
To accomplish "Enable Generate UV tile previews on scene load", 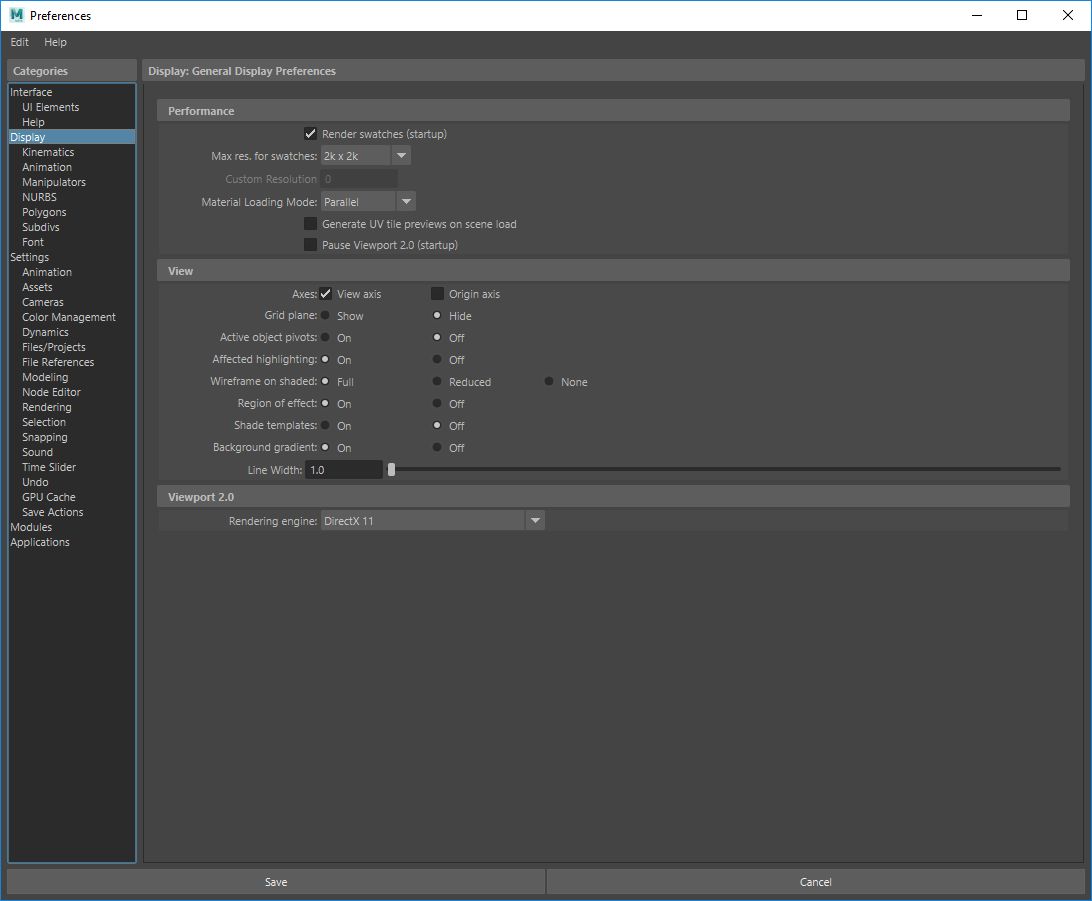I will (310, 223).
